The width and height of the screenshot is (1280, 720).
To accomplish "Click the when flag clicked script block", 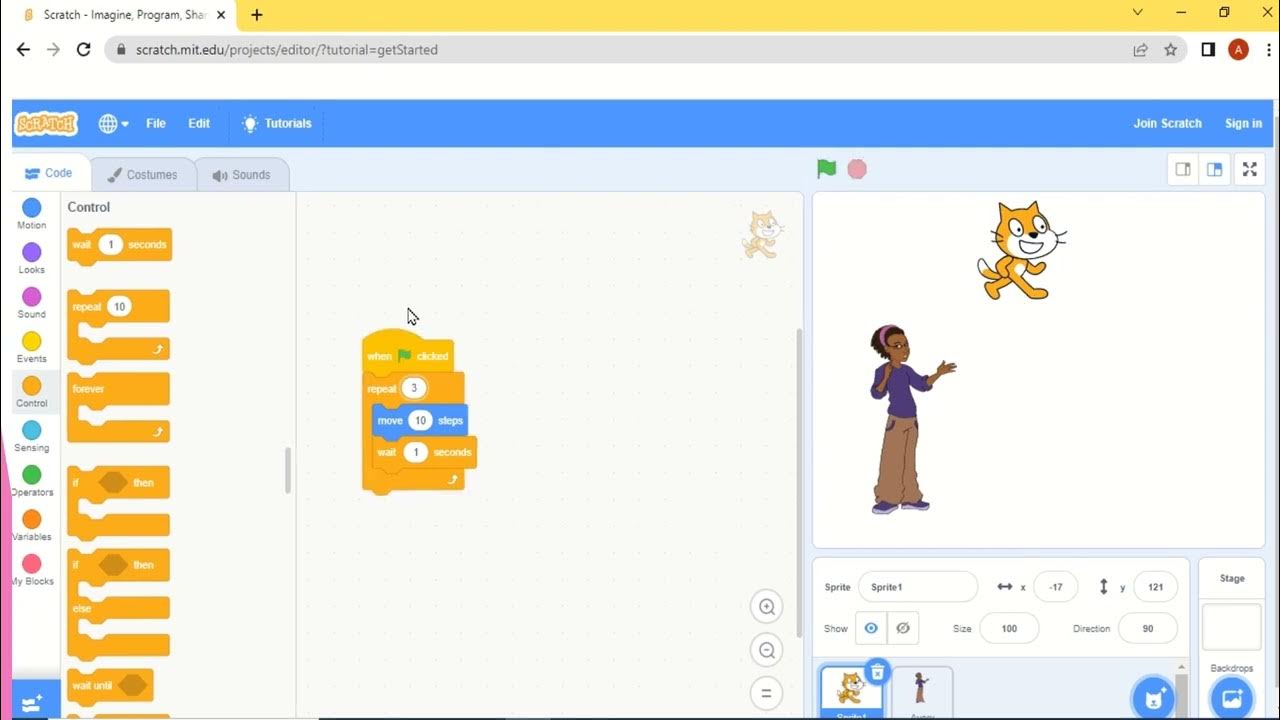I will 408,353.
